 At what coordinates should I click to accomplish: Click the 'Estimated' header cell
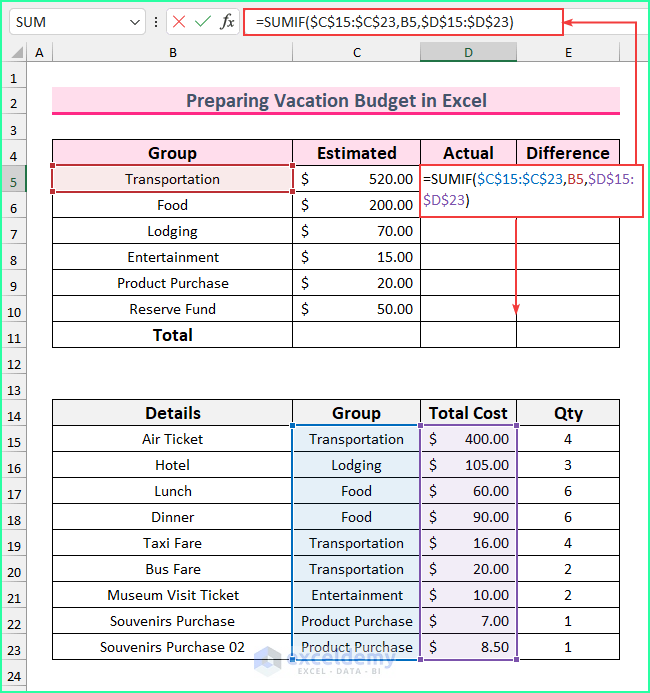357,153
